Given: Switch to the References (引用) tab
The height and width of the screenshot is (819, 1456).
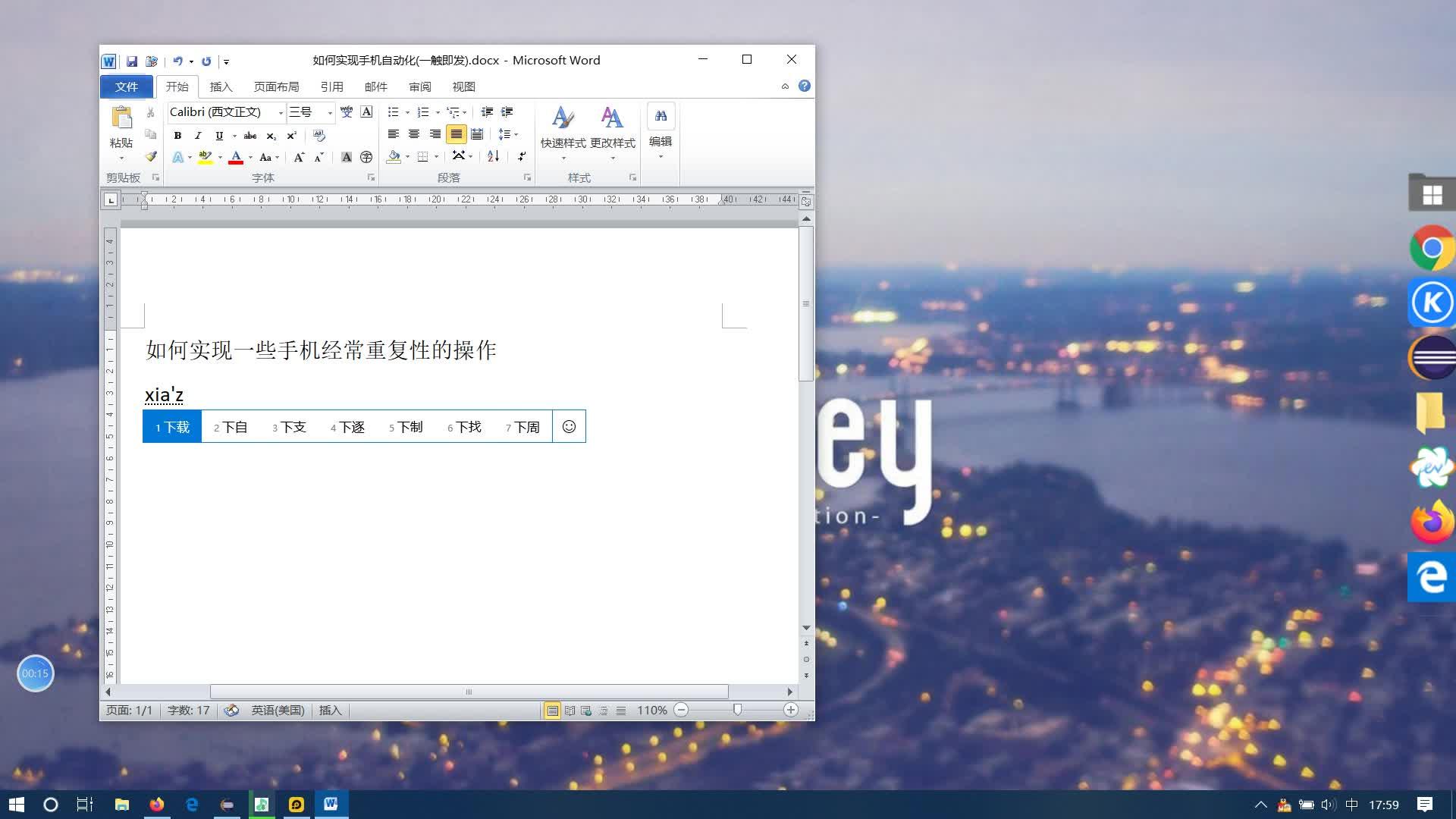Looking at the screenshot, I should [x=331, y=86].
